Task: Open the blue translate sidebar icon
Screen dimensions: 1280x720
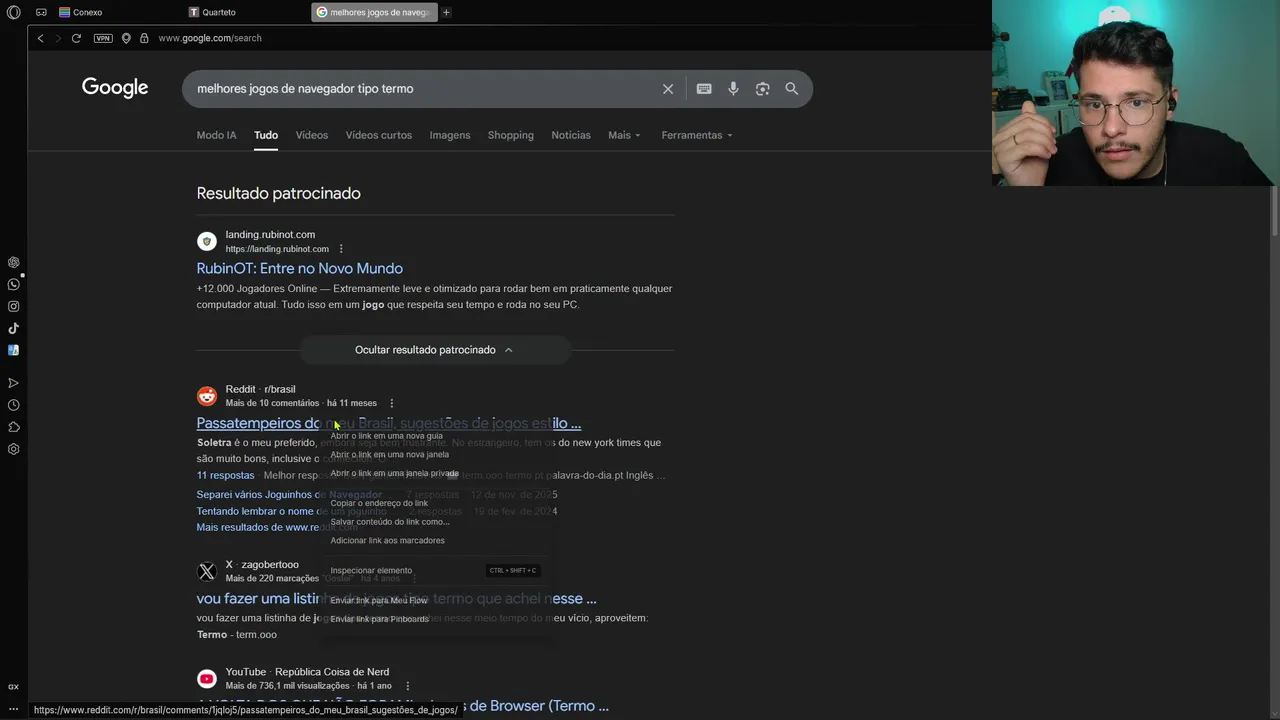Action: [13, 350]
